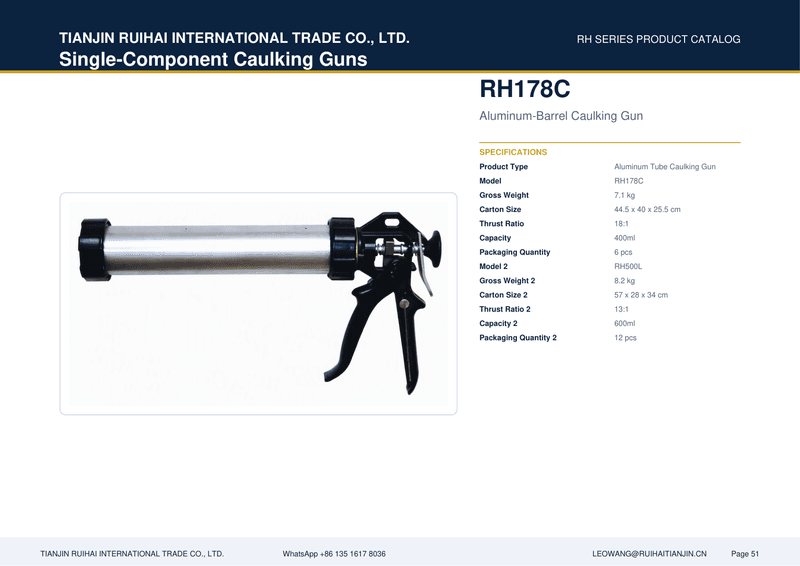This screenshot has width=800, height=566.
Task: Click the 'Packaging Quantity 2' label
Action: click(518, 338)
